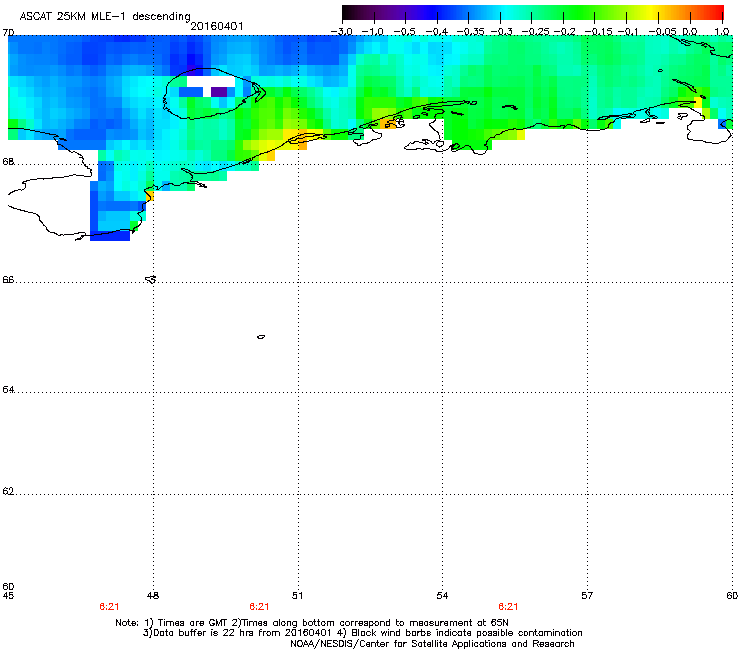Click the color bar label -0.2
740x650 pixels.
pos(564,32)
